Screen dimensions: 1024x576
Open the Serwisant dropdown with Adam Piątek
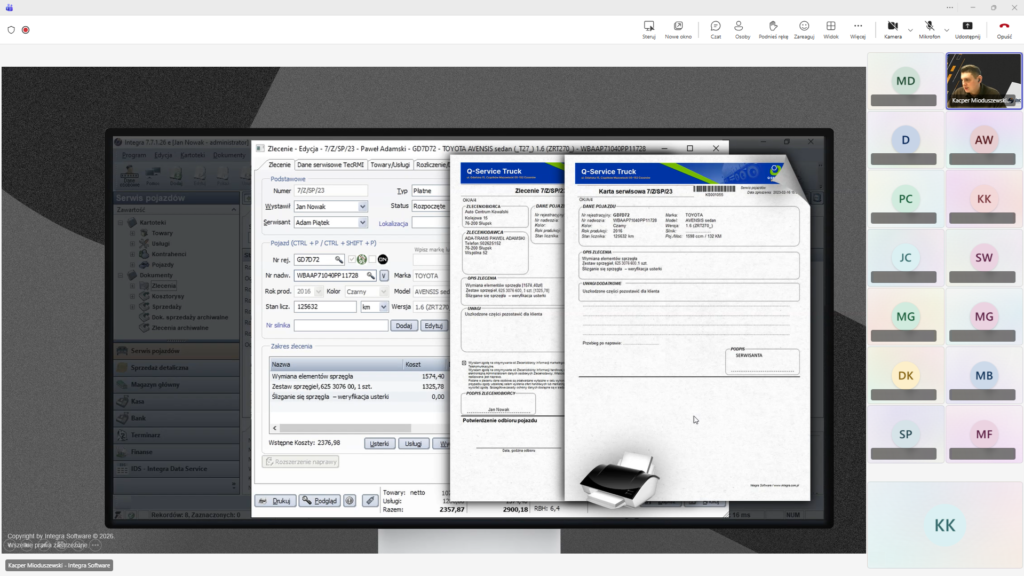point(362,223)
